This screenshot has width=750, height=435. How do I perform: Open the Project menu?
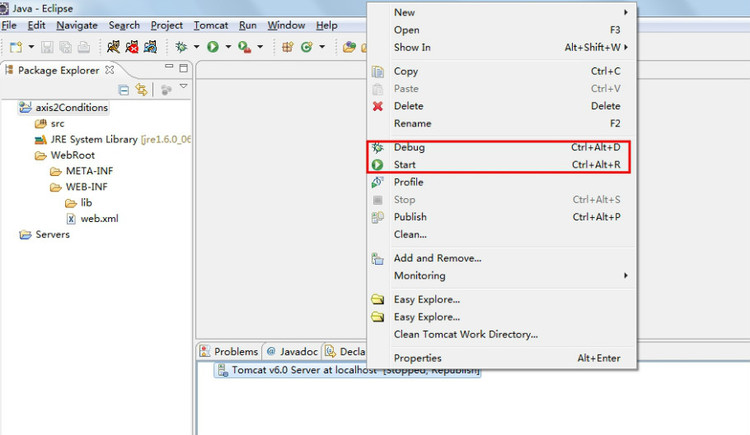[x=166, y=25]
